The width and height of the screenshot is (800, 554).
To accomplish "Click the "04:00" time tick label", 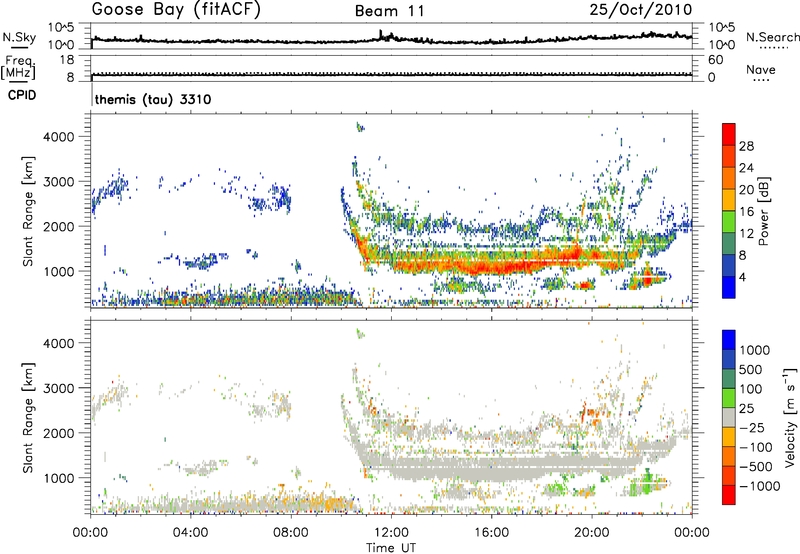I will 190,533.
